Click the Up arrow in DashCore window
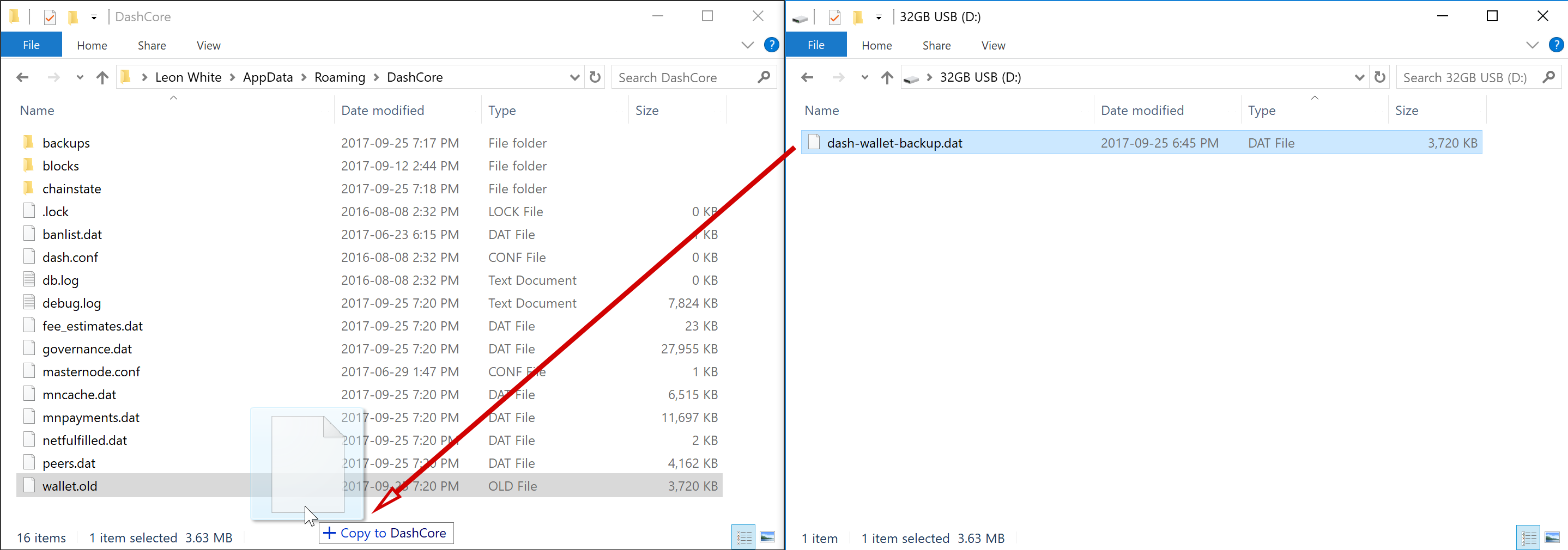 [x=102, y=77]
